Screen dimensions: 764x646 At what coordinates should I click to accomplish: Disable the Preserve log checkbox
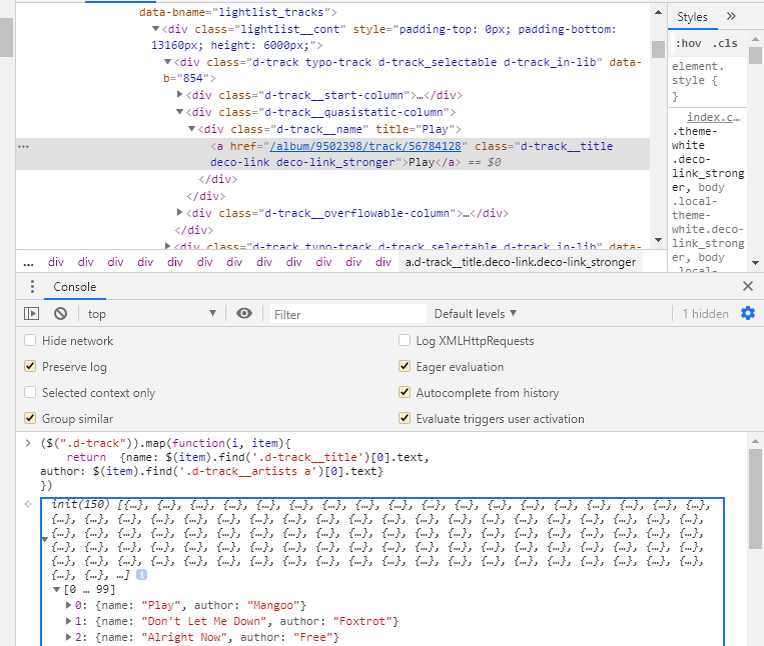(30, 366)
